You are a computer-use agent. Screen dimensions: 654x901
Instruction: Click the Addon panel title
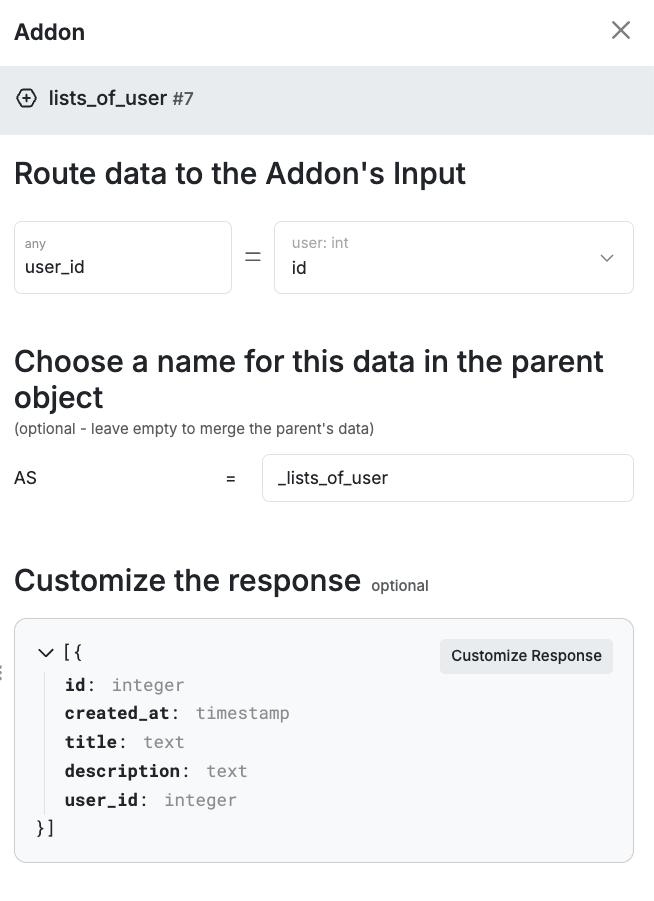(49, 32)
